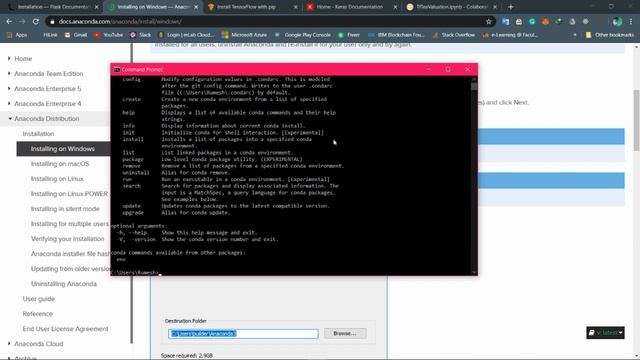This screenshot has height=360, width=640.
Task: Click the Command Prompt scrollbar thumb
Action: pyautogui.click(x=474, y=87)
